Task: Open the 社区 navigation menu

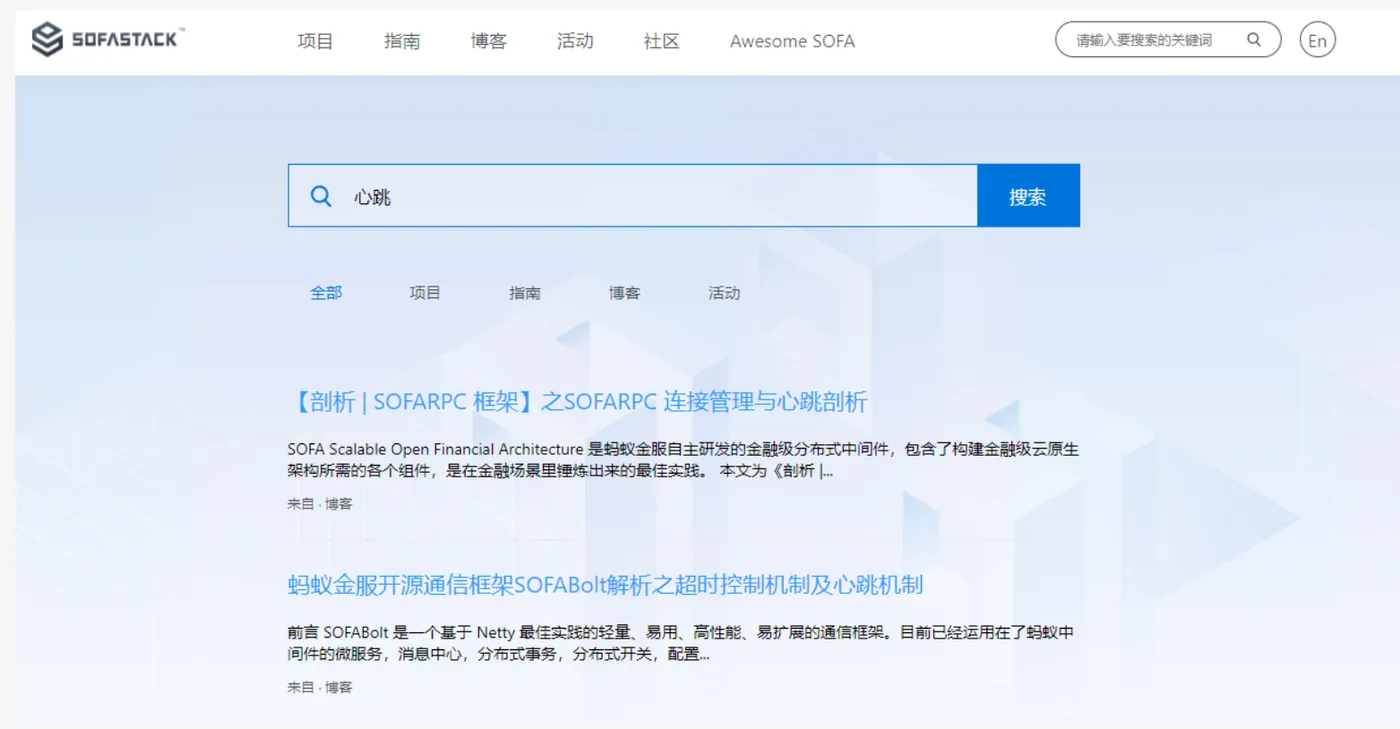Action: (661, 41)
